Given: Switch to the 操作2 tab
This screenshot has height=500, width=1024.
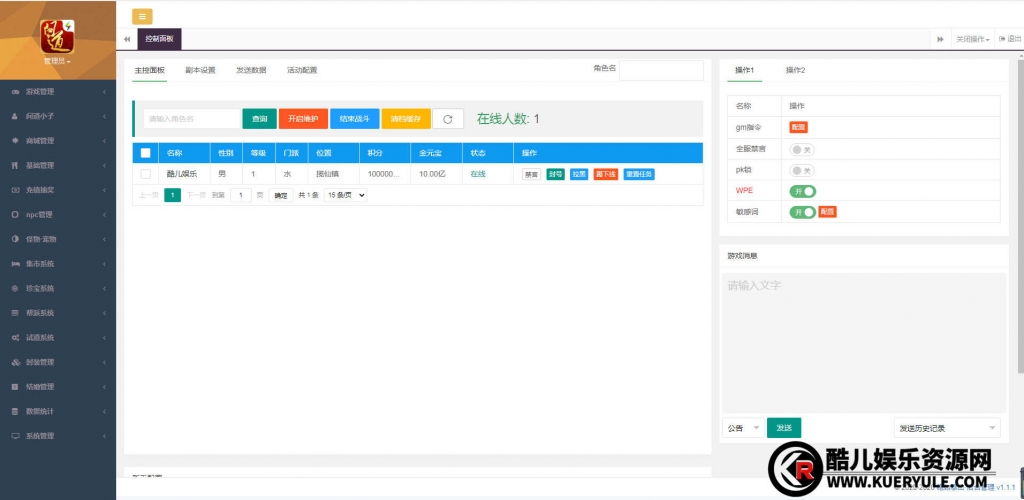Looking at the screenshot, I should pos(795,70).
